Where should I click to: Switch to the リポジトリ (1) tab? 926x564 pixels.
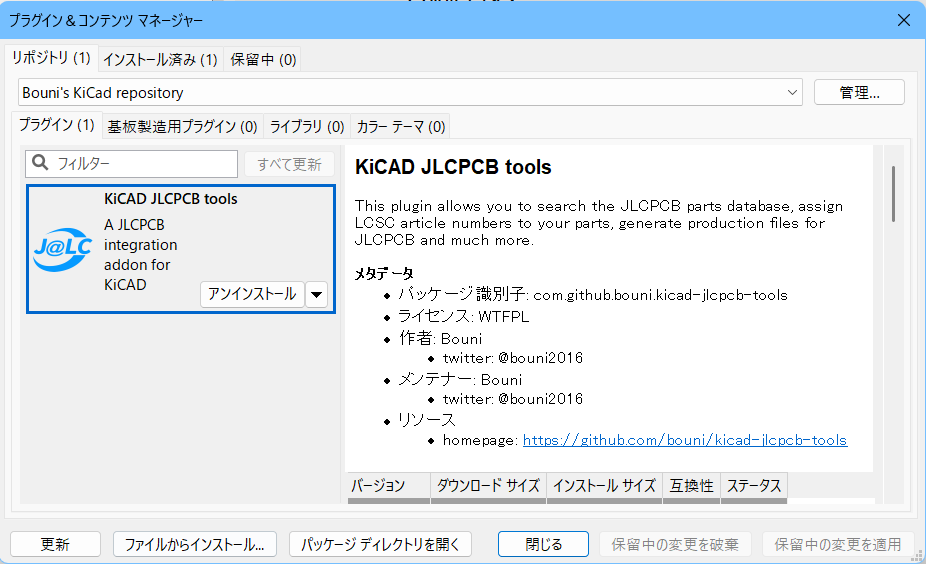[51, 58]
